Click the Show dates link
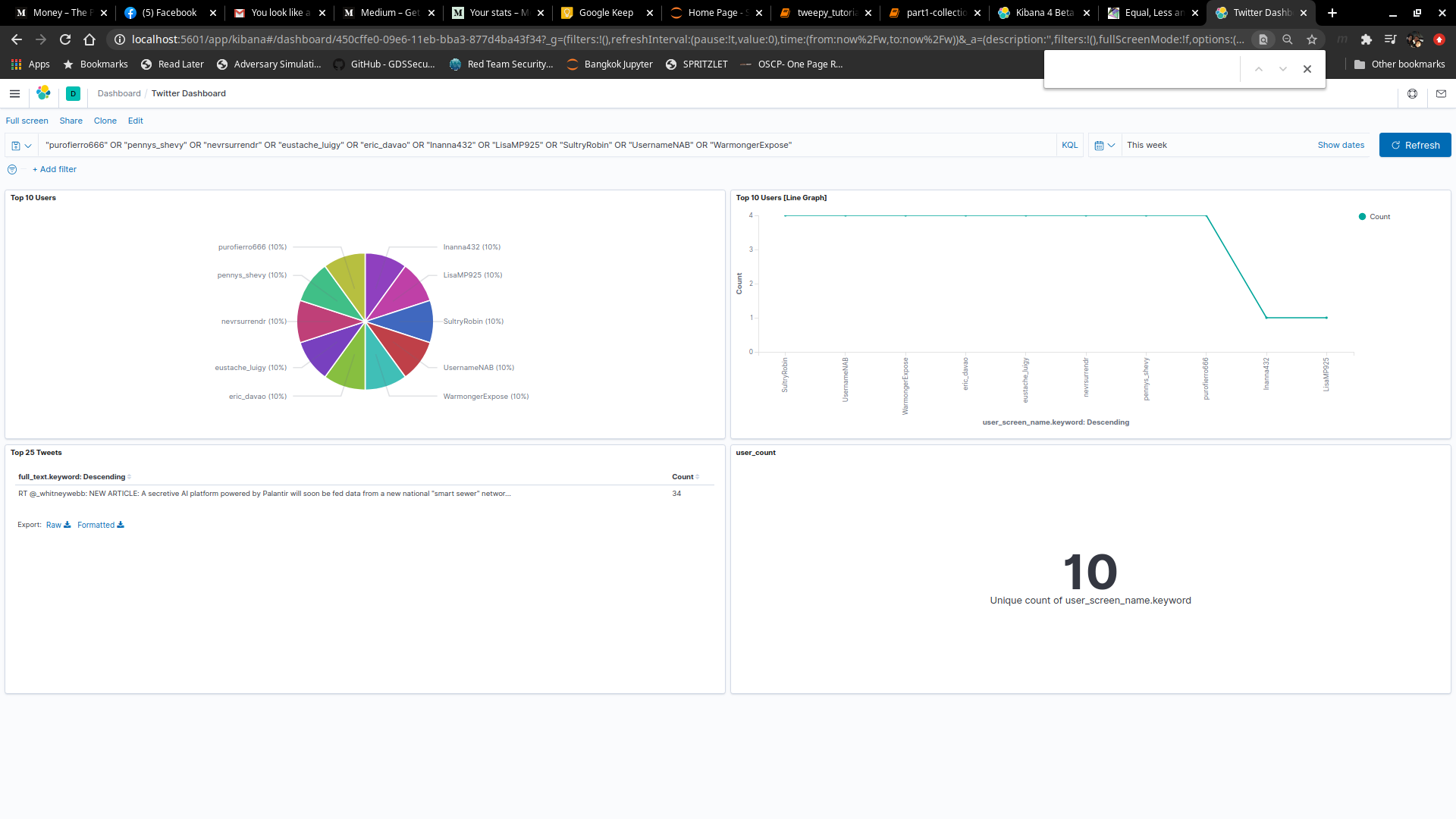Viewport: 1456px width, 819px height. (1340, 145)
